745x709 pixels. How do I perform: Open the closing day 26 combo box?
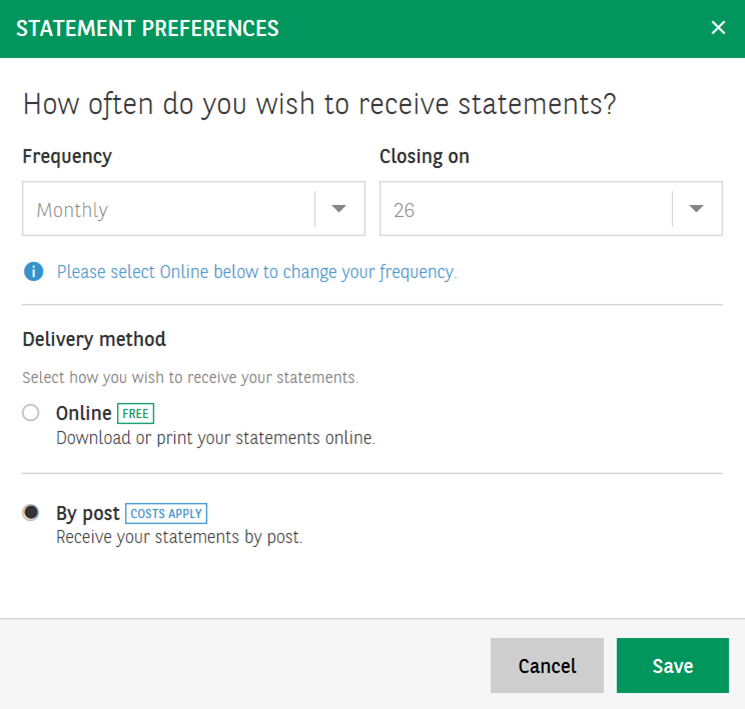pyautogui.click(x=525, y=209)
